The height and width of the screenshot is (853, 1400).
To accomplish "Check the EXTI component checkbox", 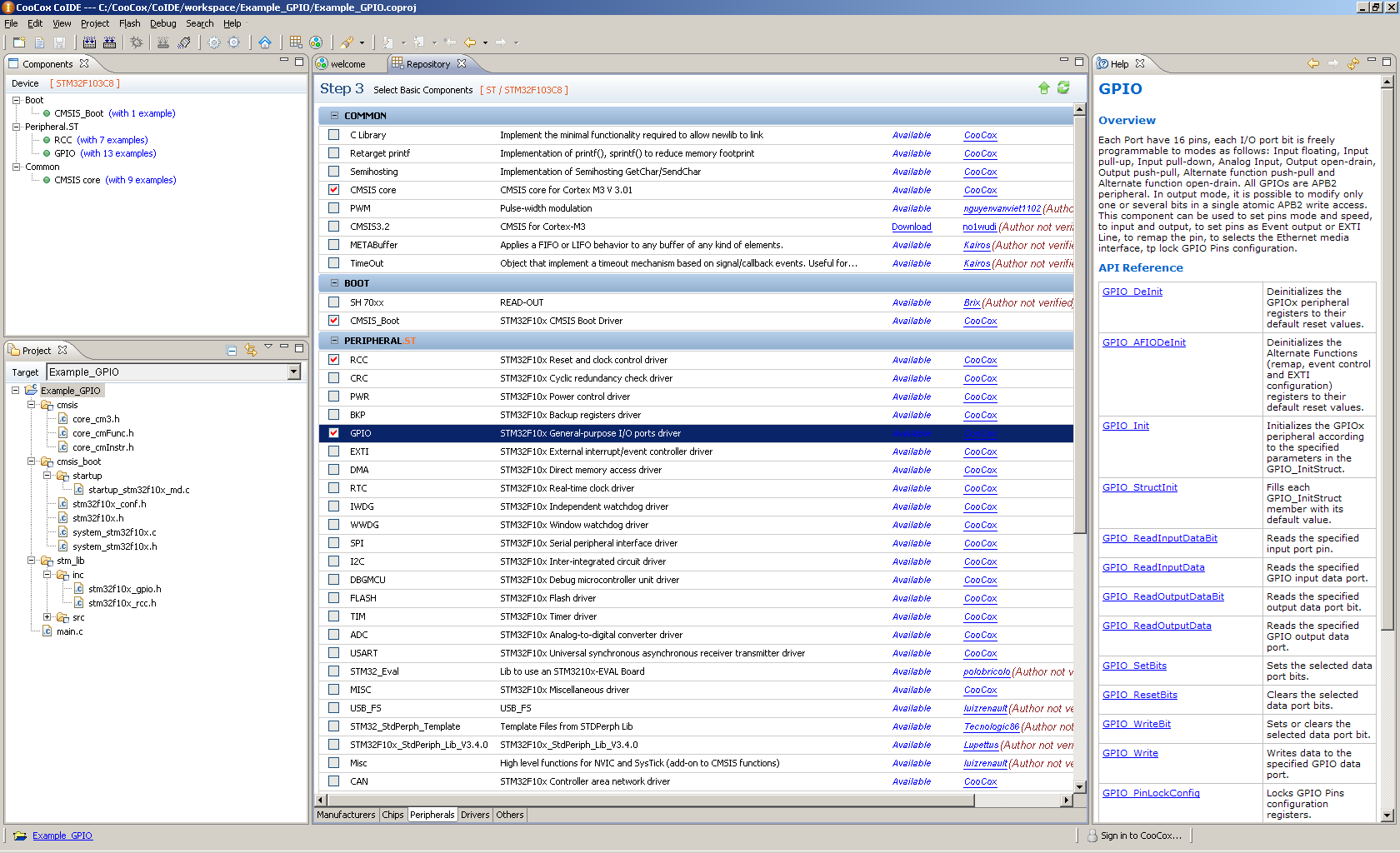I will [x=334, y=451].
